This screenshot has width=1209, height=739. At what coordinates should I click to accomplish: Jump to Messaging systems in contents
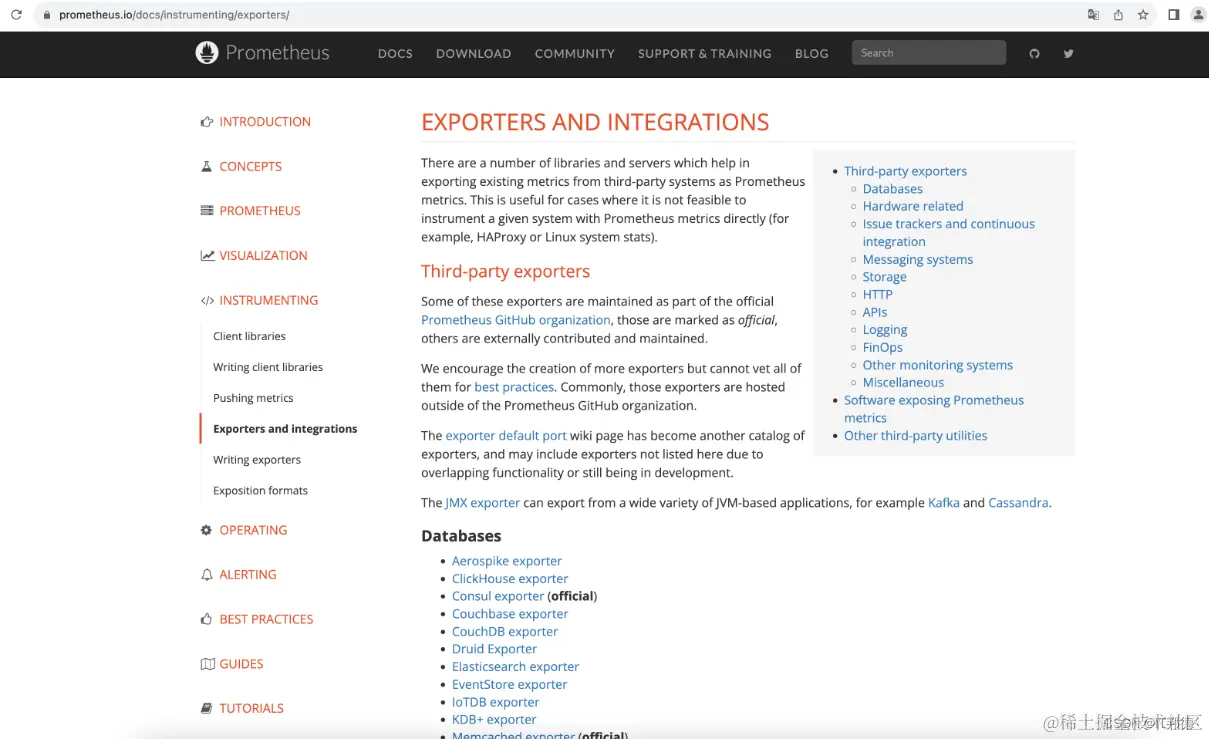click(x=918, y=259)
